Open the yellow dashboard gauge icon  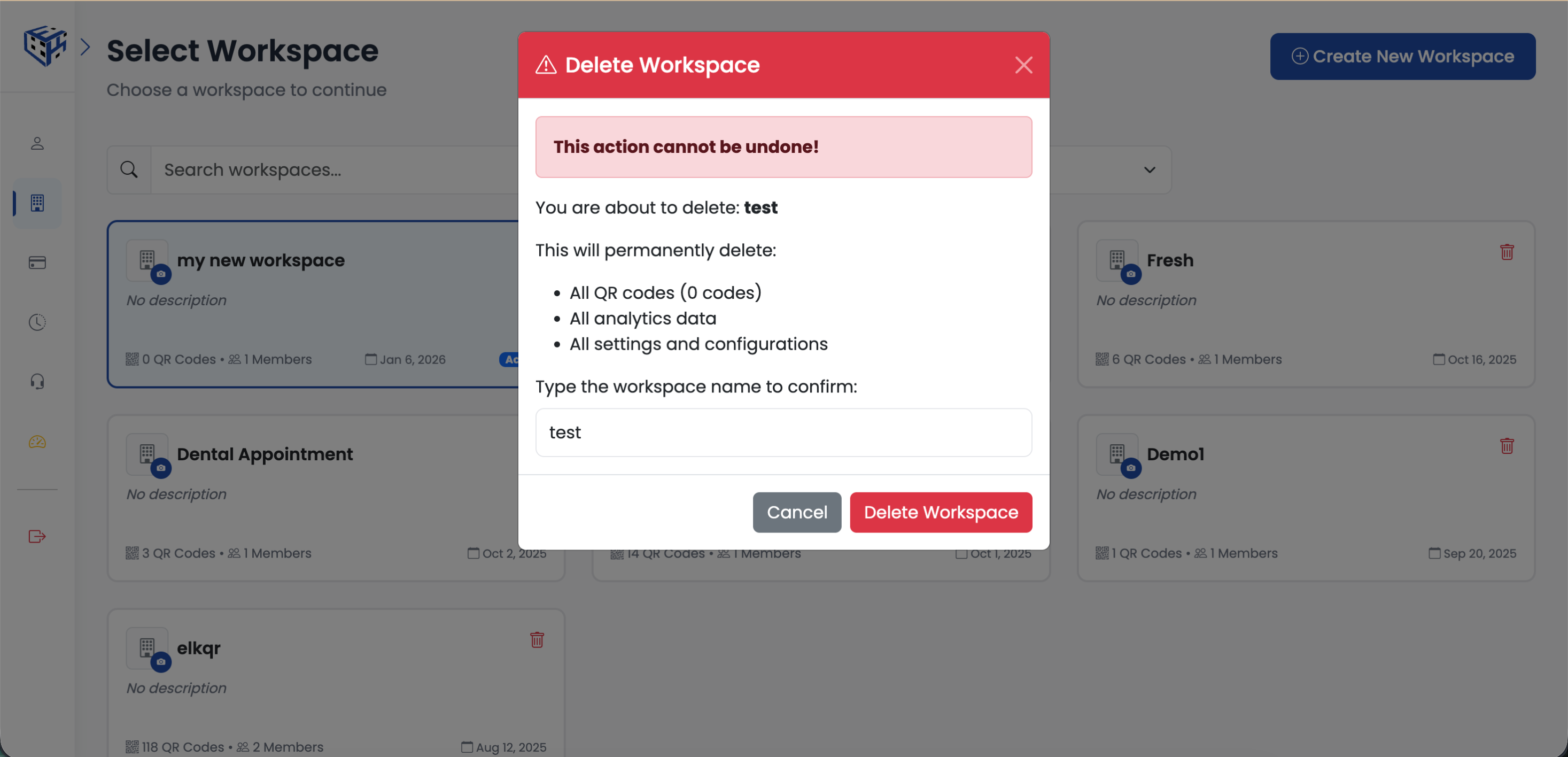pos(36,443)
